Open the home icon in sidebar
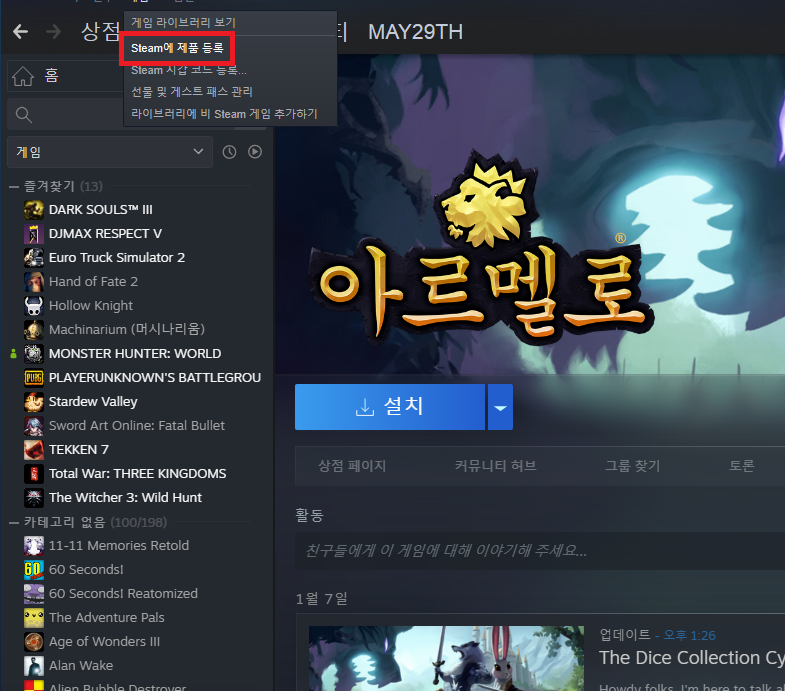785x692 pixels. (23, 76)
